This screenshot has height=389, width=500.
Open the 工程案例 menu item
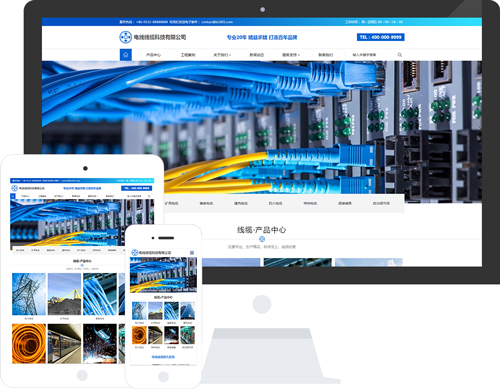188,55
